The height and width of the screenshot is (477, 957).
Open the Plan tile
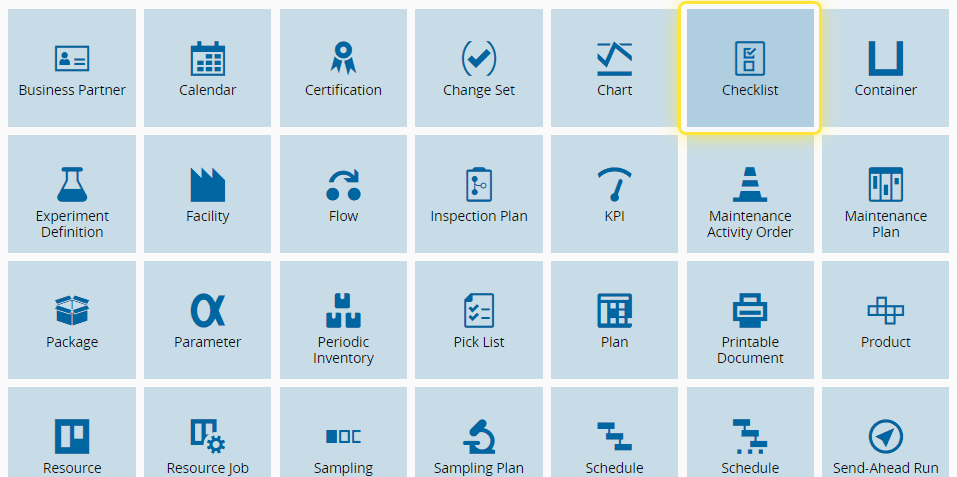614,320
